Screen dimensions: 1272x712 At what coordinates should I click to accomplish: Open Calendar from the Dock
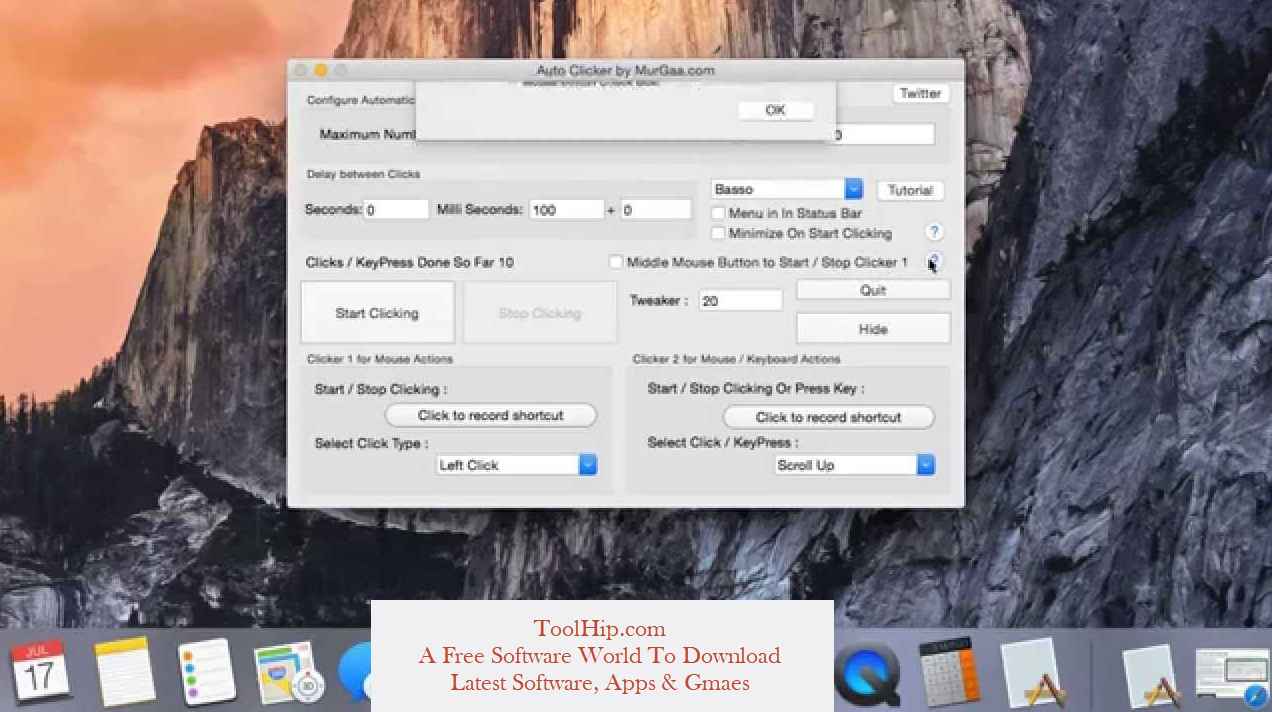(40, 672)
